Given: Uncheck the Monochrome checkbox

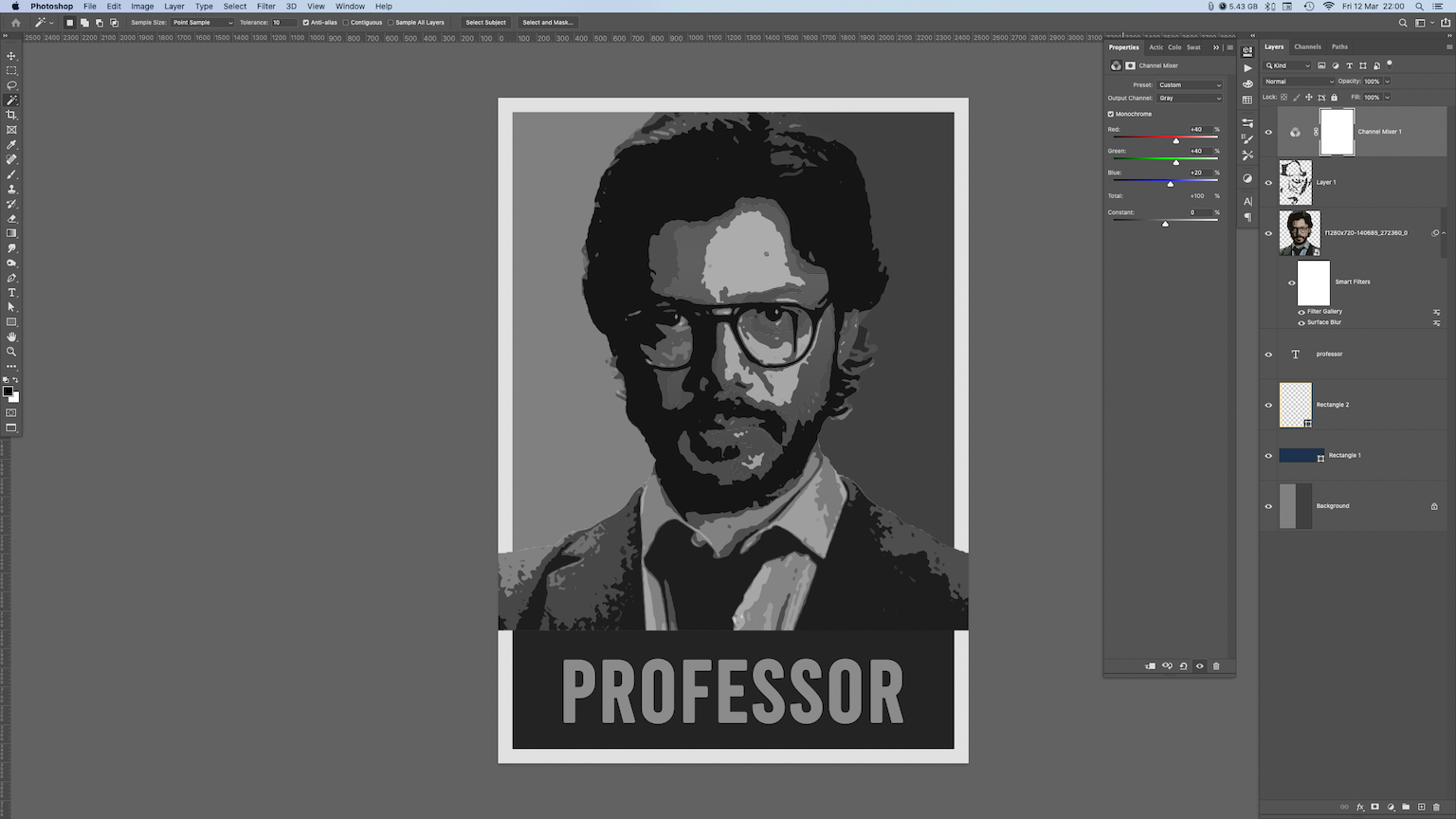Looking at the screenshot, I should [x=1111, y=114].
